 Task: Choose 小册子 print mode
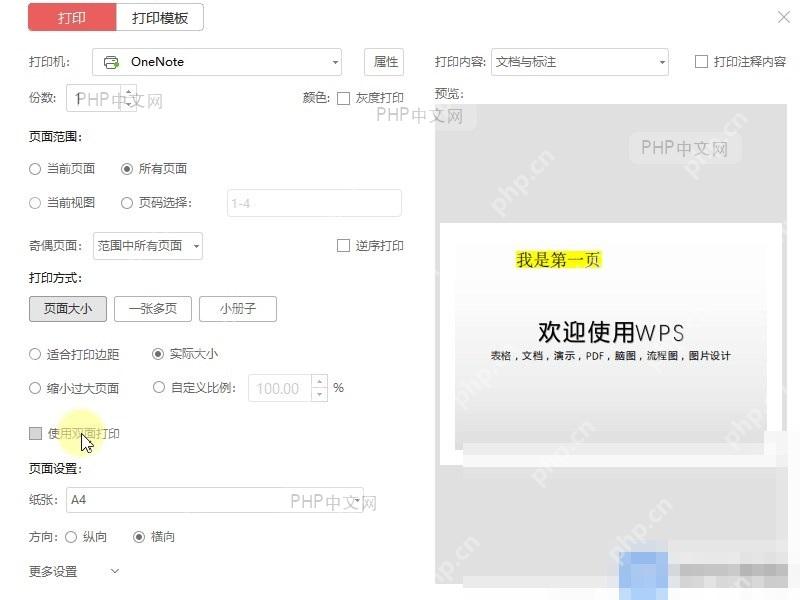[238, 309]
